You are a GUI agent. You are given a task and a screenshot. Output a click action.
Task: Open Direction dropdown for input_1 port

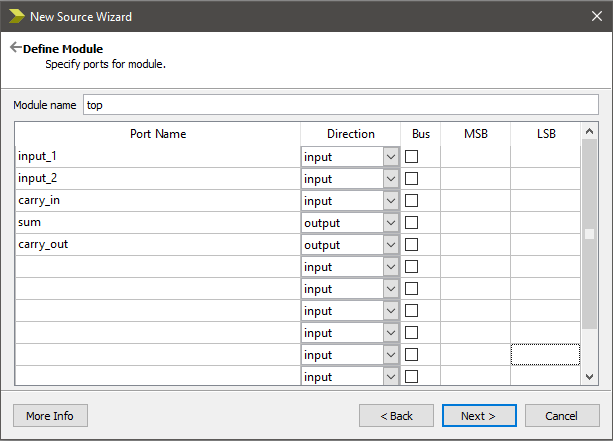(x=390, y=157)
